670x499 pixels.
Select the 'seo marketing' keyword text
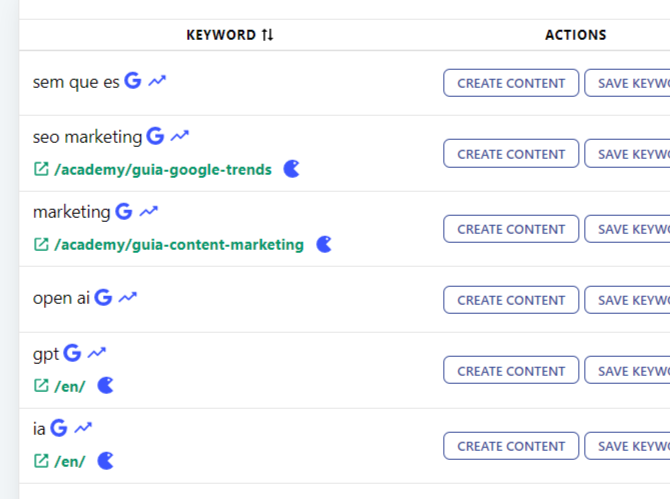pyautogui.click(x=87, y=137)
